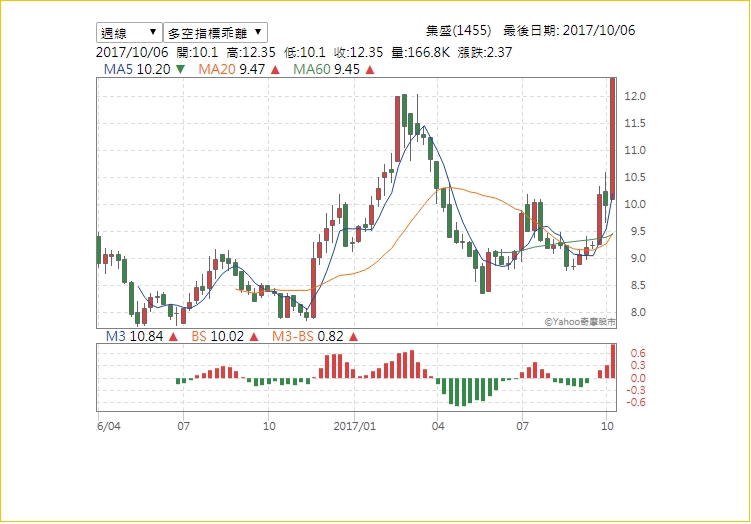
Task: Click the 量:166.8K volume text
Action: tap(421, 52)
